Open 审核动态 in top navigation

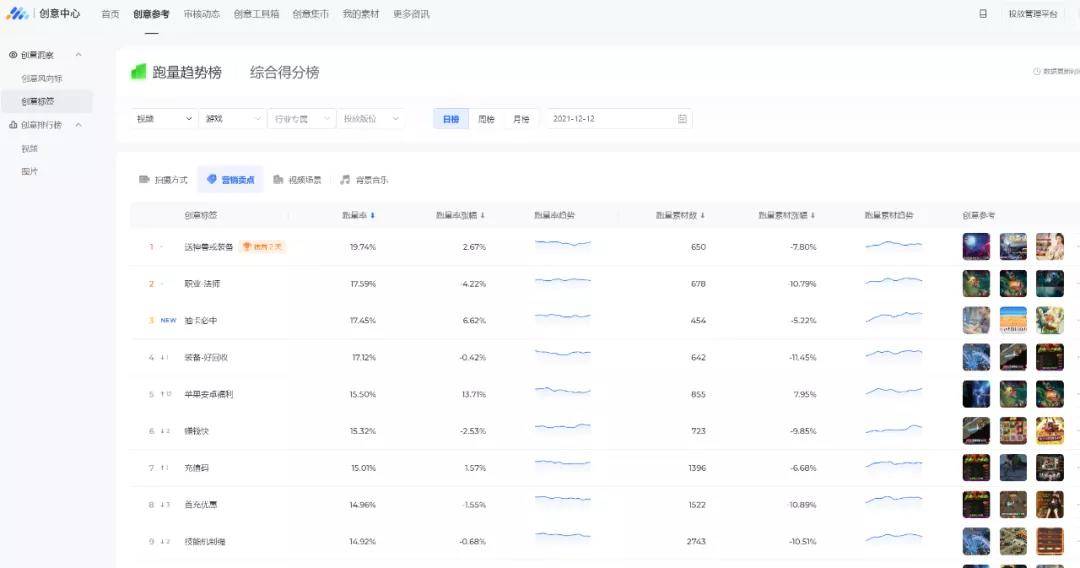(x=201, y=14)
